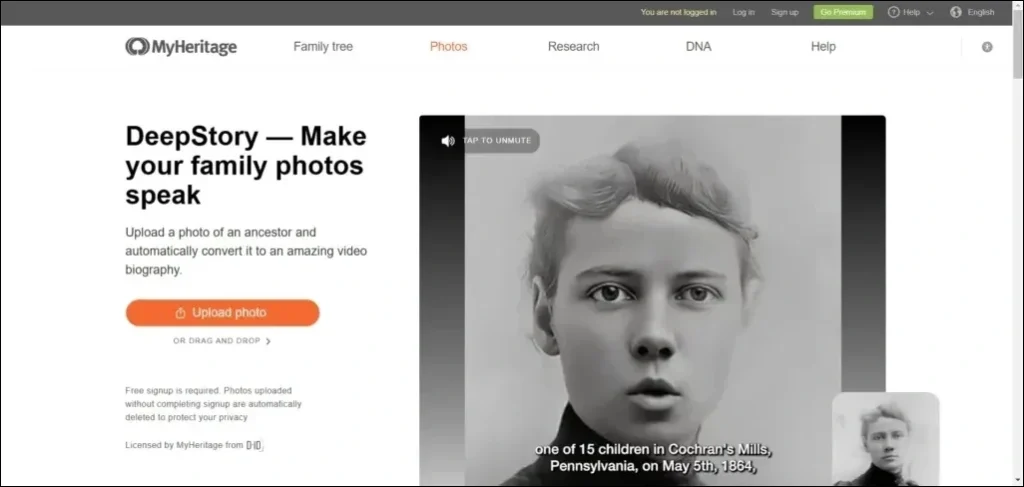Click the D-ID logo
The image size is (1024, 487).
(254, 445)
